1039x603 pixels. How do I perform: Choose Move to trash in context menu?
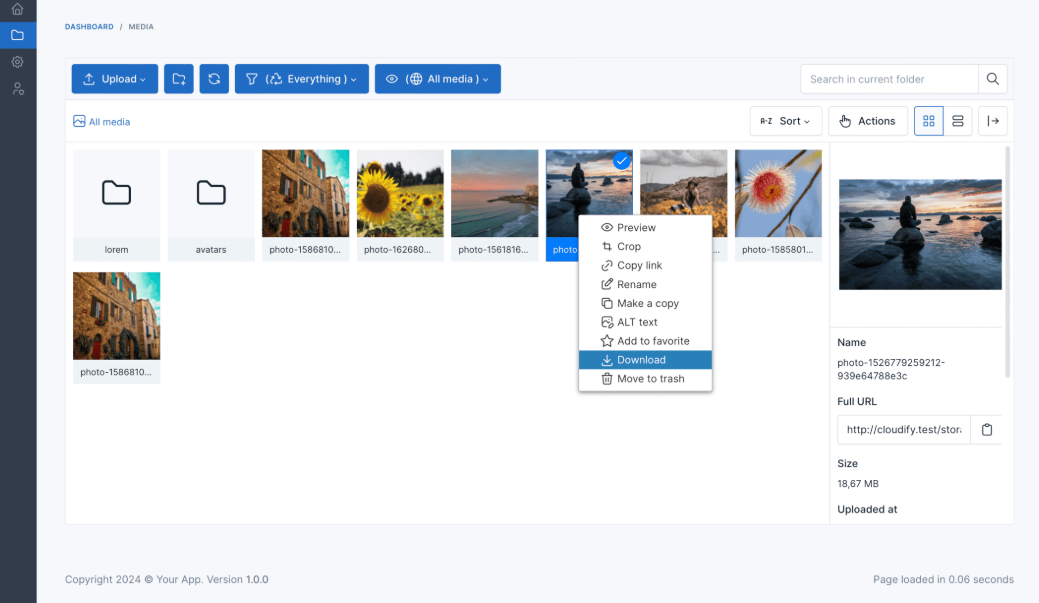[x=645, y=379]
